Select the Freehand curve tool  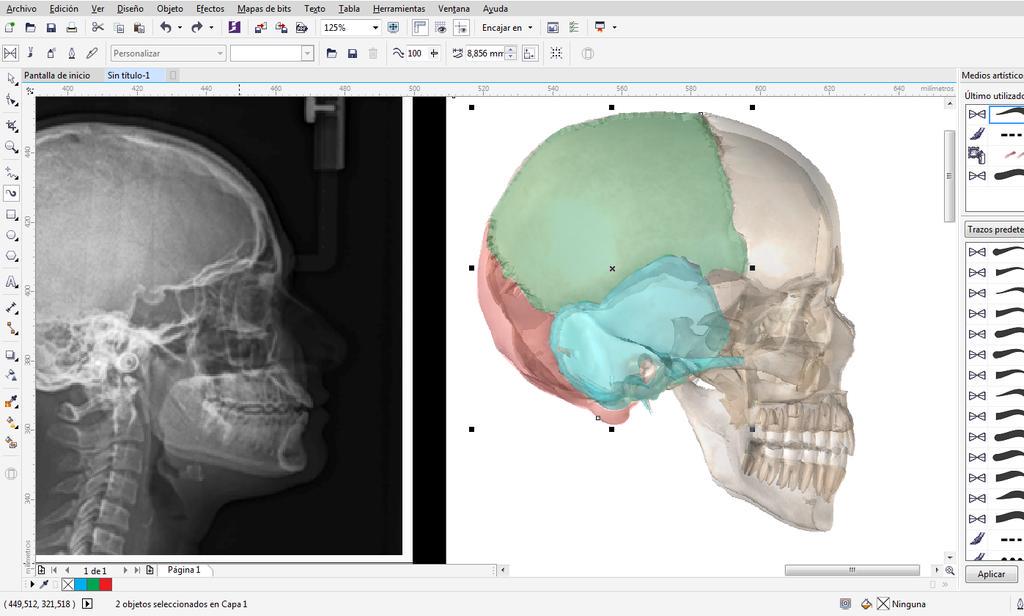(11, 172)
